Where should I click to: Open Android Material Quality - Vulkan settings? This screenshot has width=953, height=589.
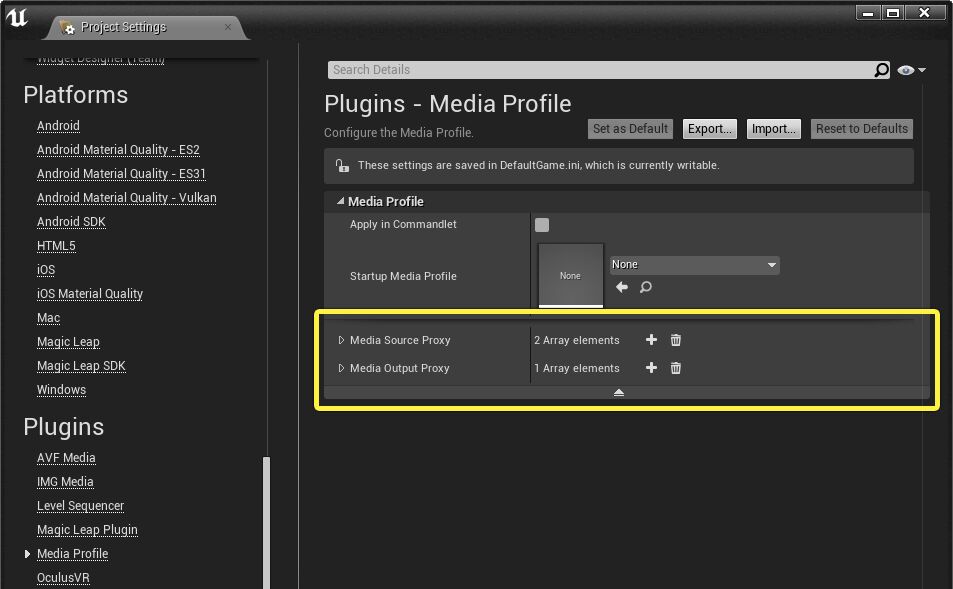tap(126, 197)
